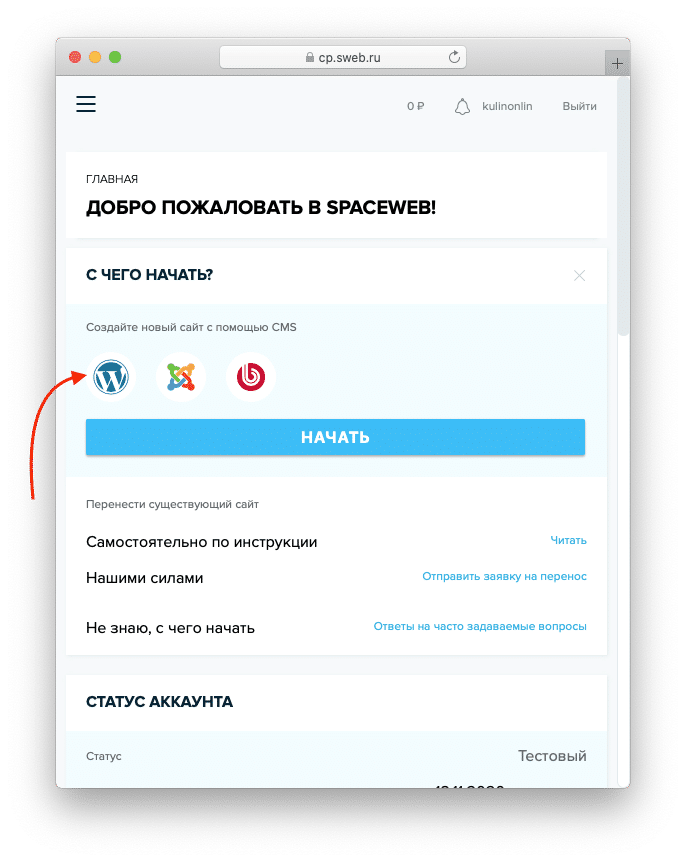This screenshot has height=862, width=686.
Task: Click the cp.sweb.ru address bar
Action: [343, 57]
